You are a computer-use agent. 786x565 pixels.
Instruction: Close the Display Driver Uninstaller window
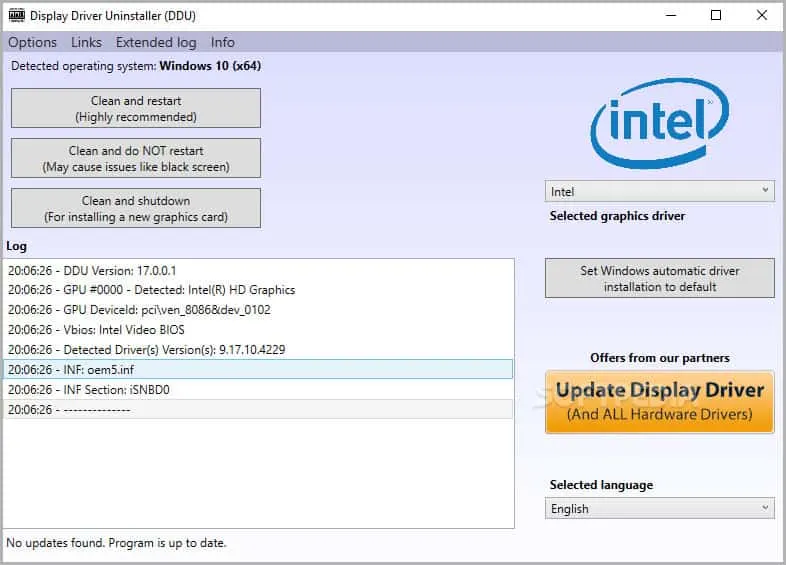[761, 15]
